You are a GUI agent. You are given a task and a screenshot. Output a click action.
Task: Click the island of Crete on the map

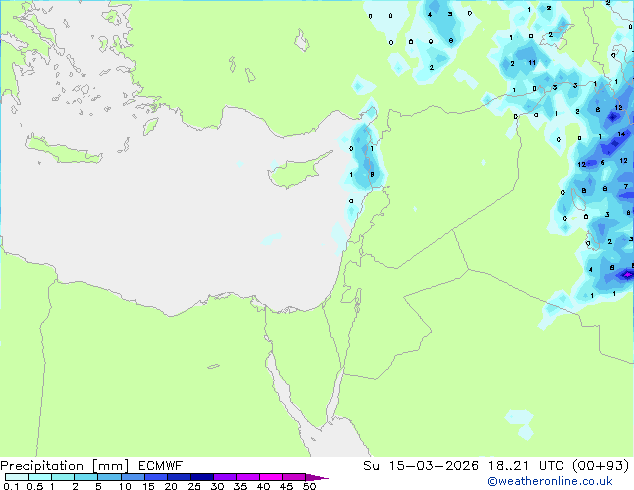pos(63,150)
